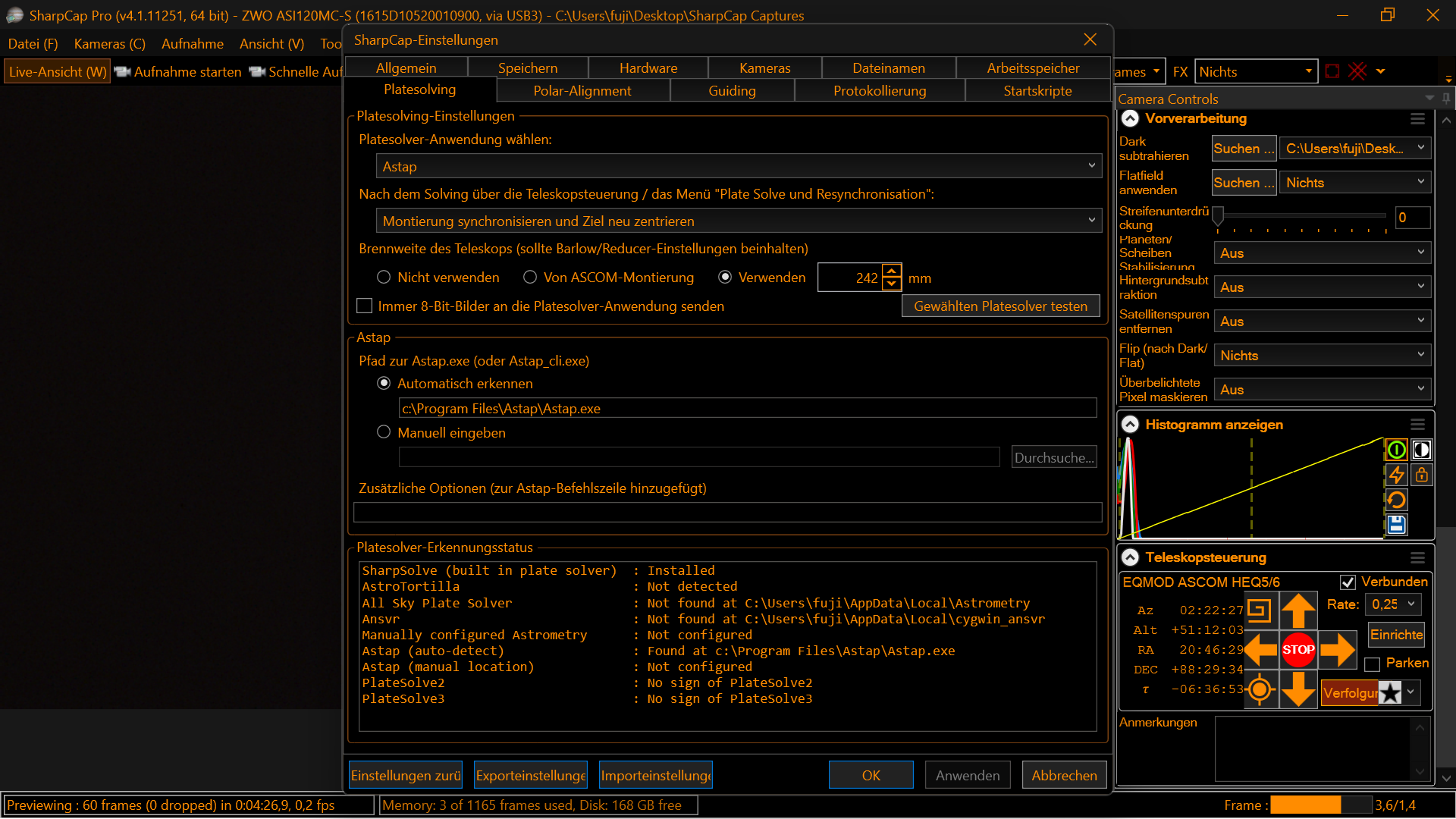Image resolution: width=1456 pixels, height=819 pixels.
Task: Click 'Gewählten Platesolver testen' button
Action: (x=1001, y=306)
